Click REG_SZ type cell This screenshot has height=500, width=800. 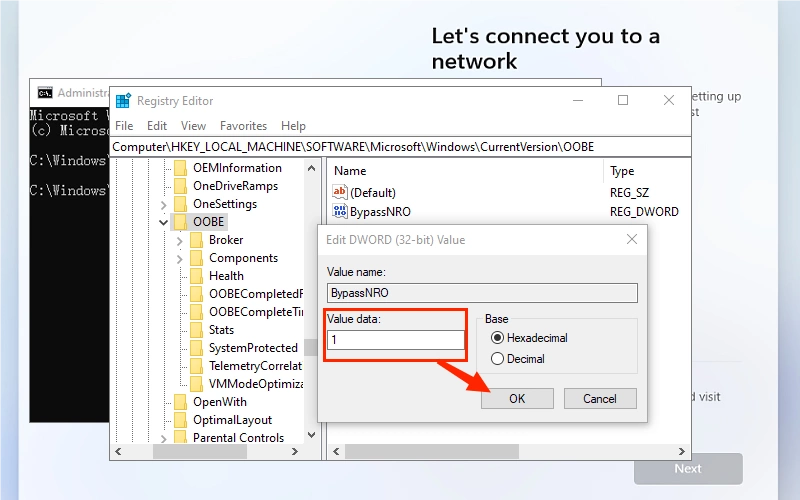(629, 192)
